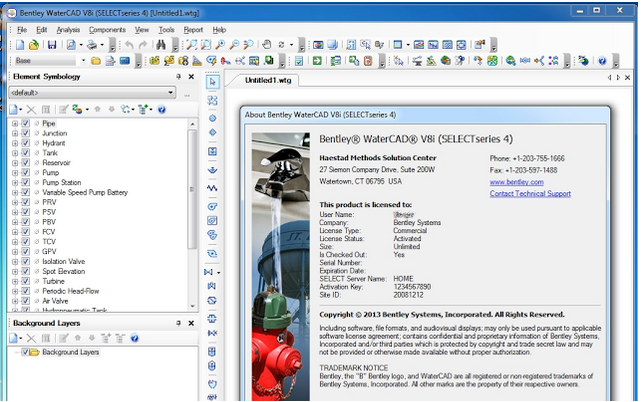Open the Tools menu
This screenshot has height=402, width=642.
click(x=166, y=30)
